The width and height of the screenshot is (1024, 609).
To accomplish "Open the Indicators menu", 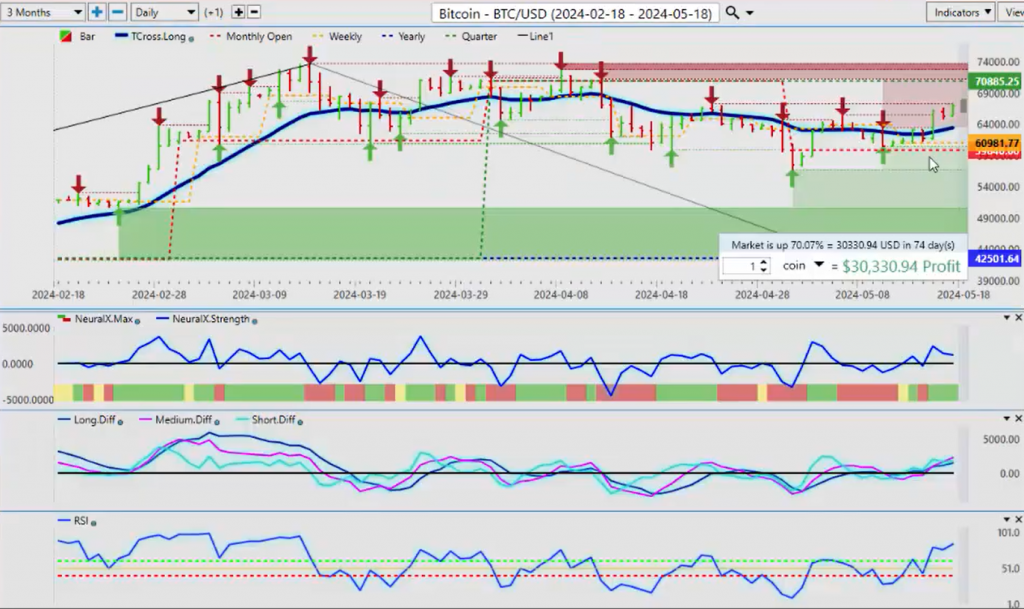I will tap(959, 12).
